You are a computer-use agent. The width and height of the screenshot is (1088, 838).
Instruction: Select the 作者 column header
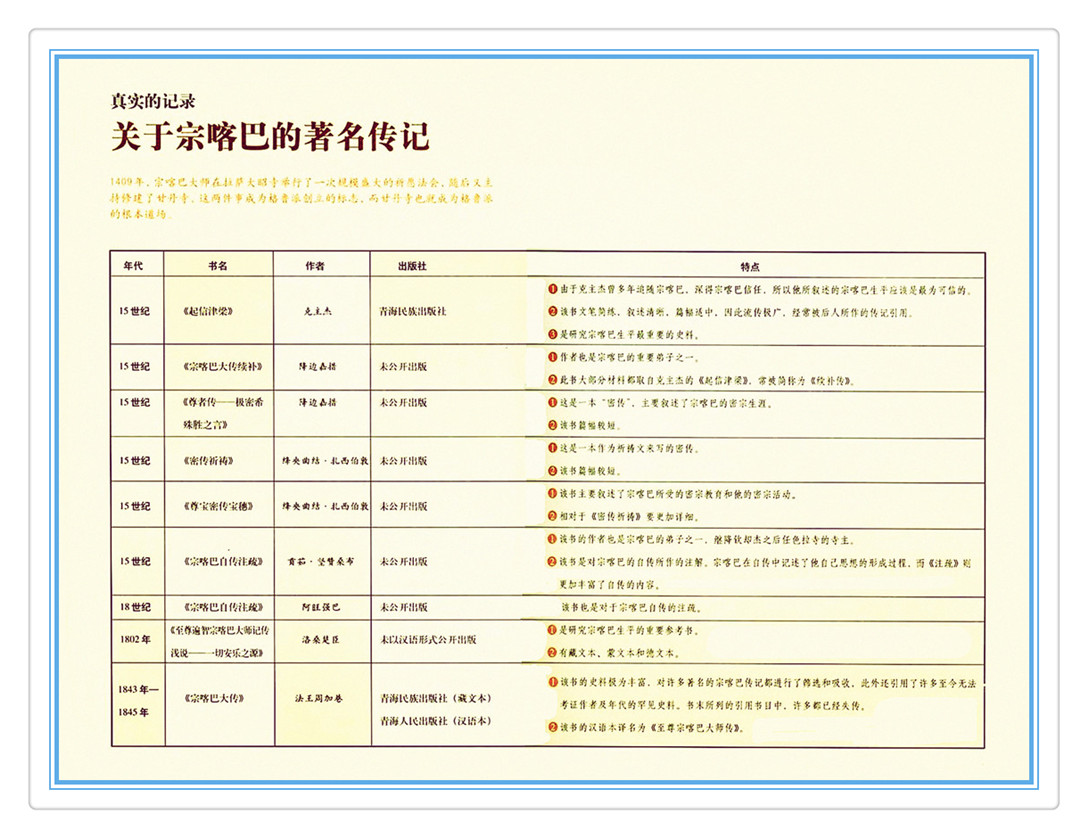[315, 266]
